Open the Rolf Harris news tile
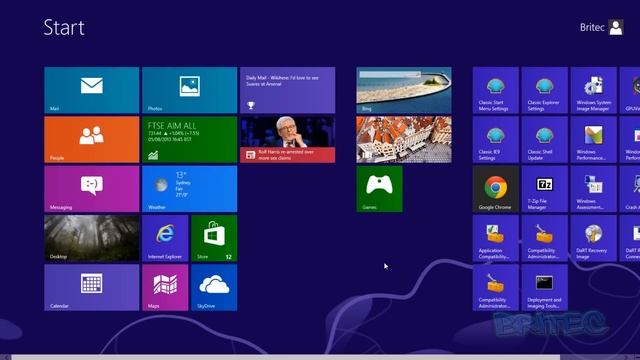Viewport: 640px width, 360px height. (287, 140)
